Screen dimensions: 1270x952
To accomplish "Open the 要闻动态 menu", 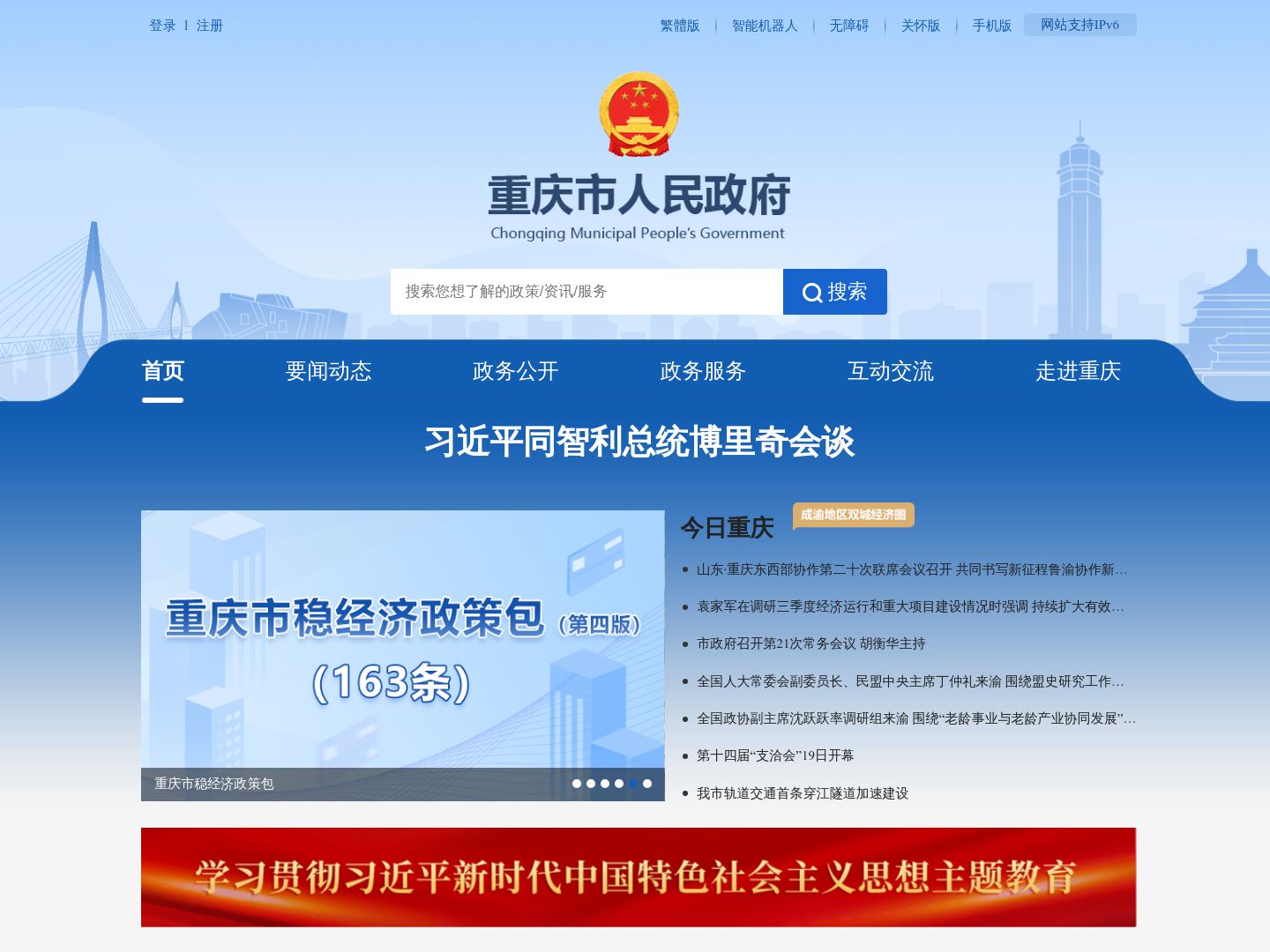I will (329, 371).
